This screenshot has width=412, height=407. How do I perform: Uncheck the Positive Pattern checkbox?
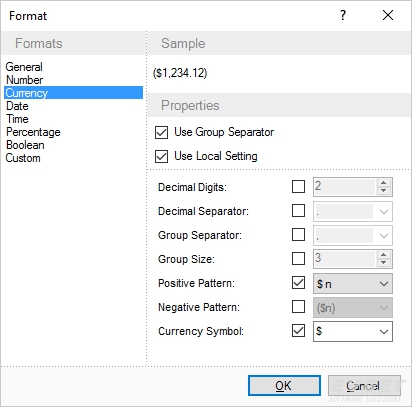point(298,283)
